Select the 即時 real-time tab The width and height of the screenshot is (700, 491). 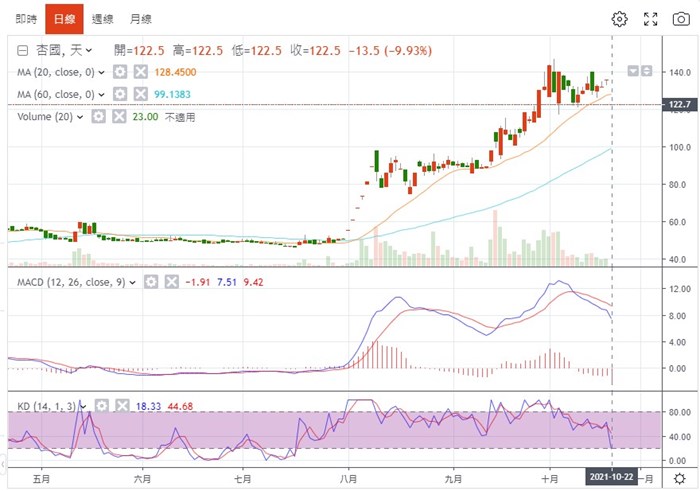pyautogui.click(x=26, y=19)
